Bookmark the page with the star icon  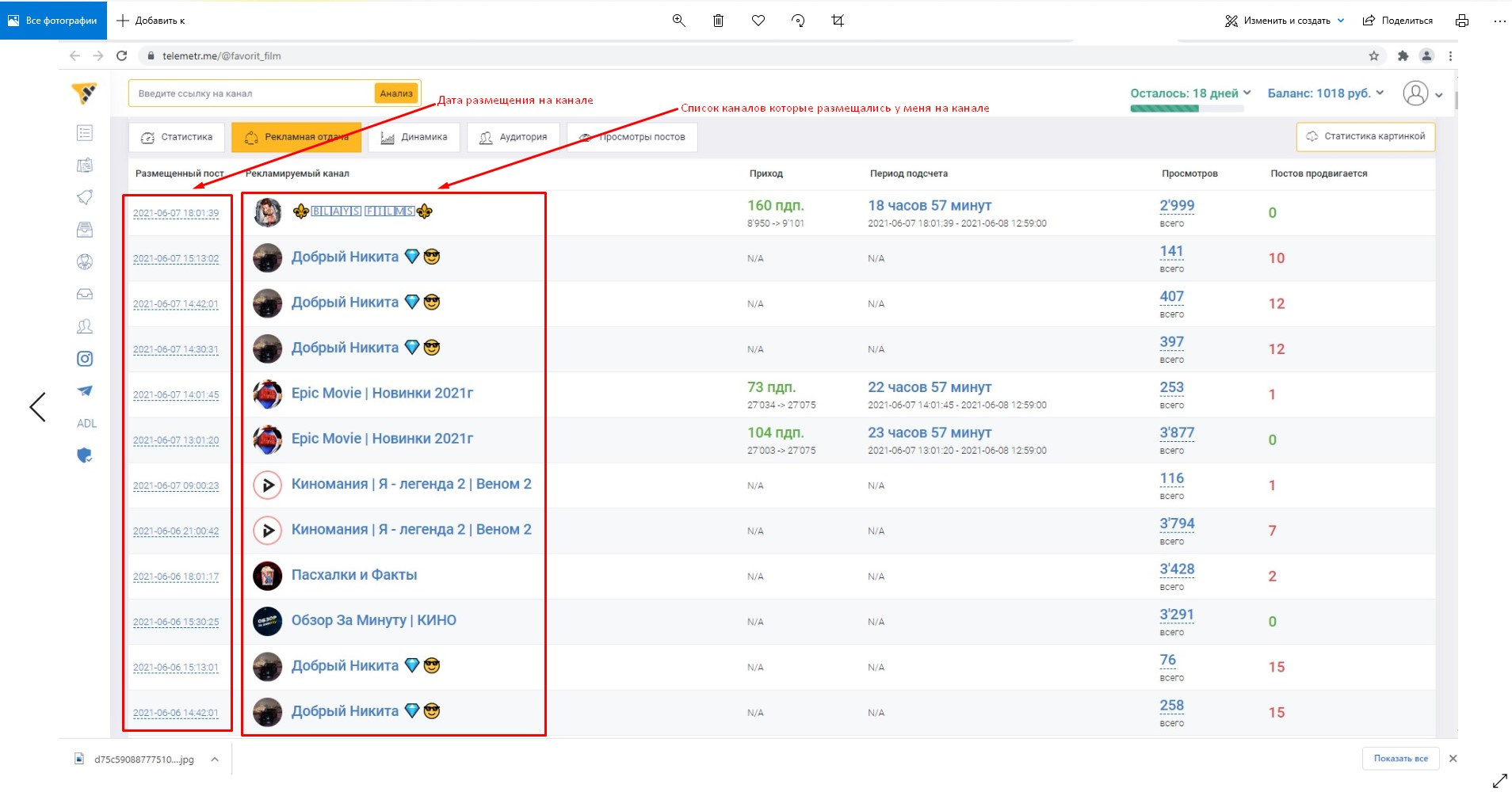(1374, 55)
